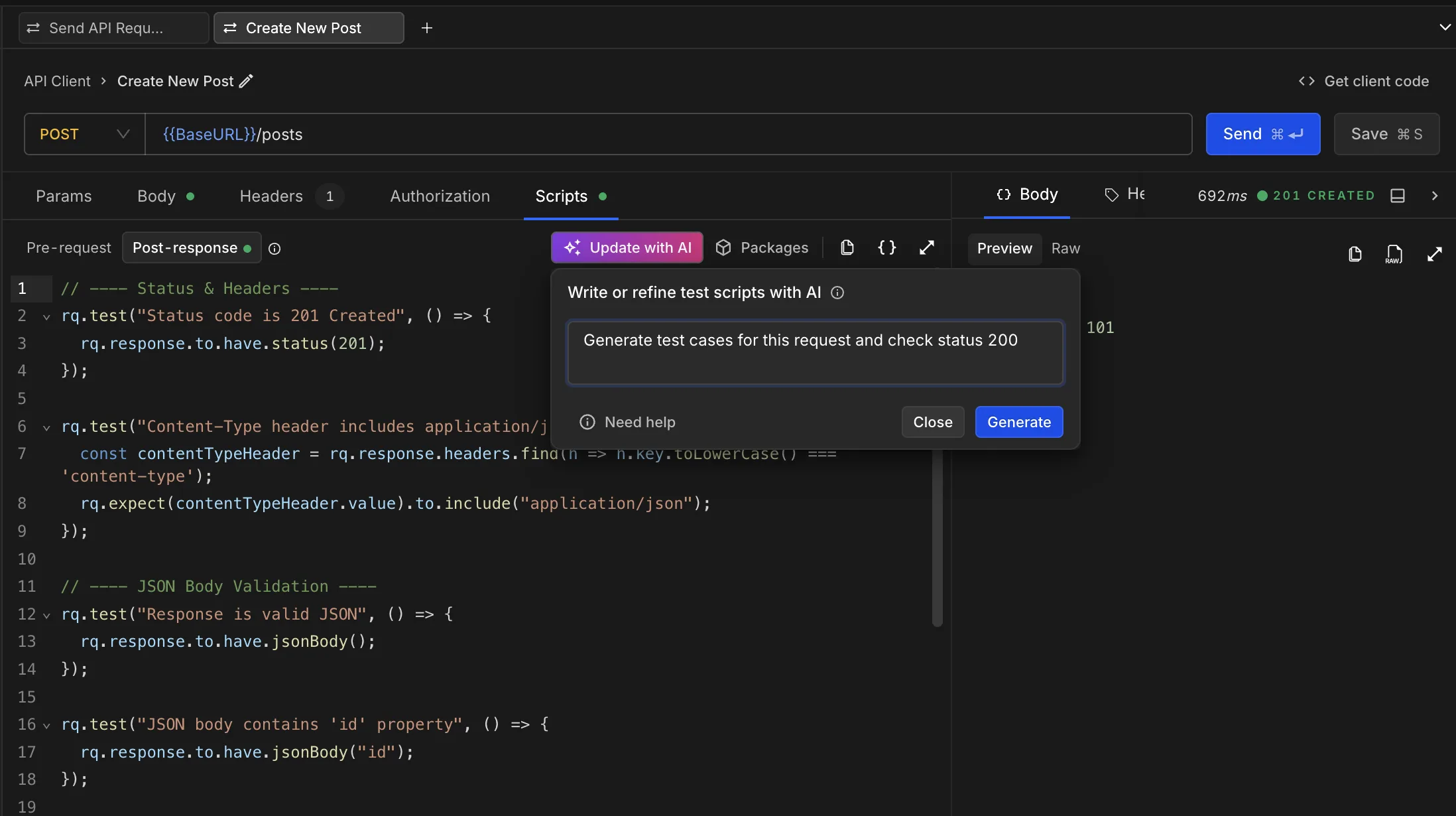The width and height of the screenshot is (1456, 816).
Task: Download the RAW response file
Action: coord(1394,253)
